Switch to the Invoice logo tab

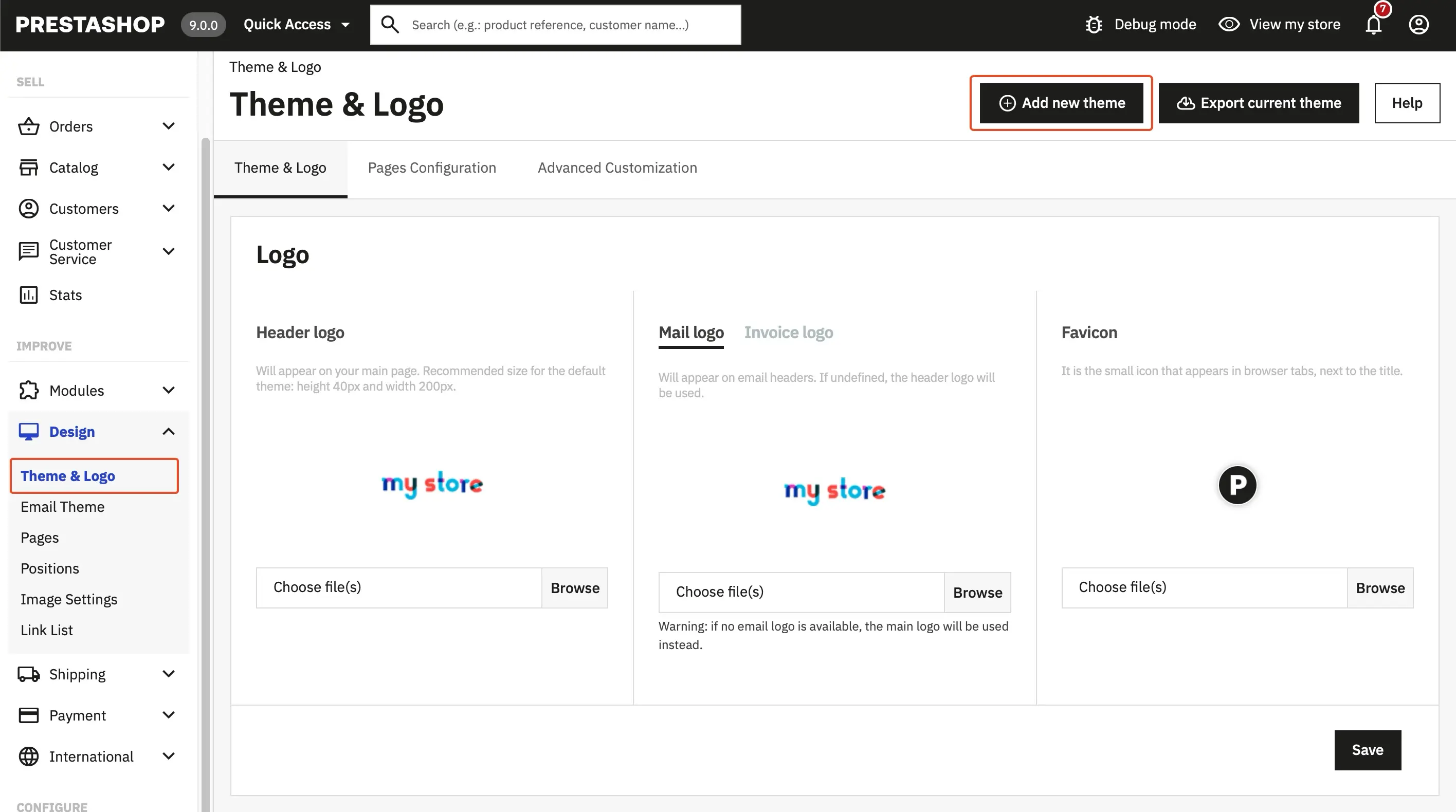[x=789, y=333]
